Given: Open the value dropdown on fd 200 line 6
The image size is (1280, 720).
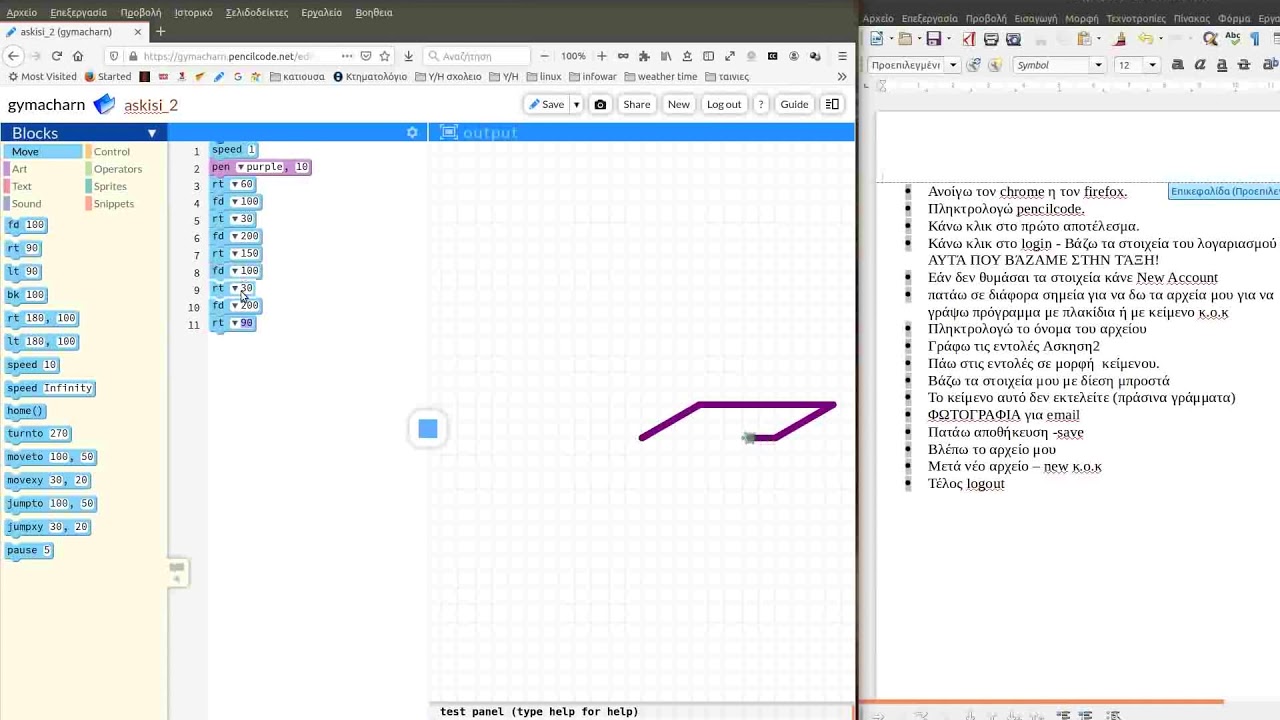Looking at the screenshot, I should pyautogui.click(x=235, y=236).
